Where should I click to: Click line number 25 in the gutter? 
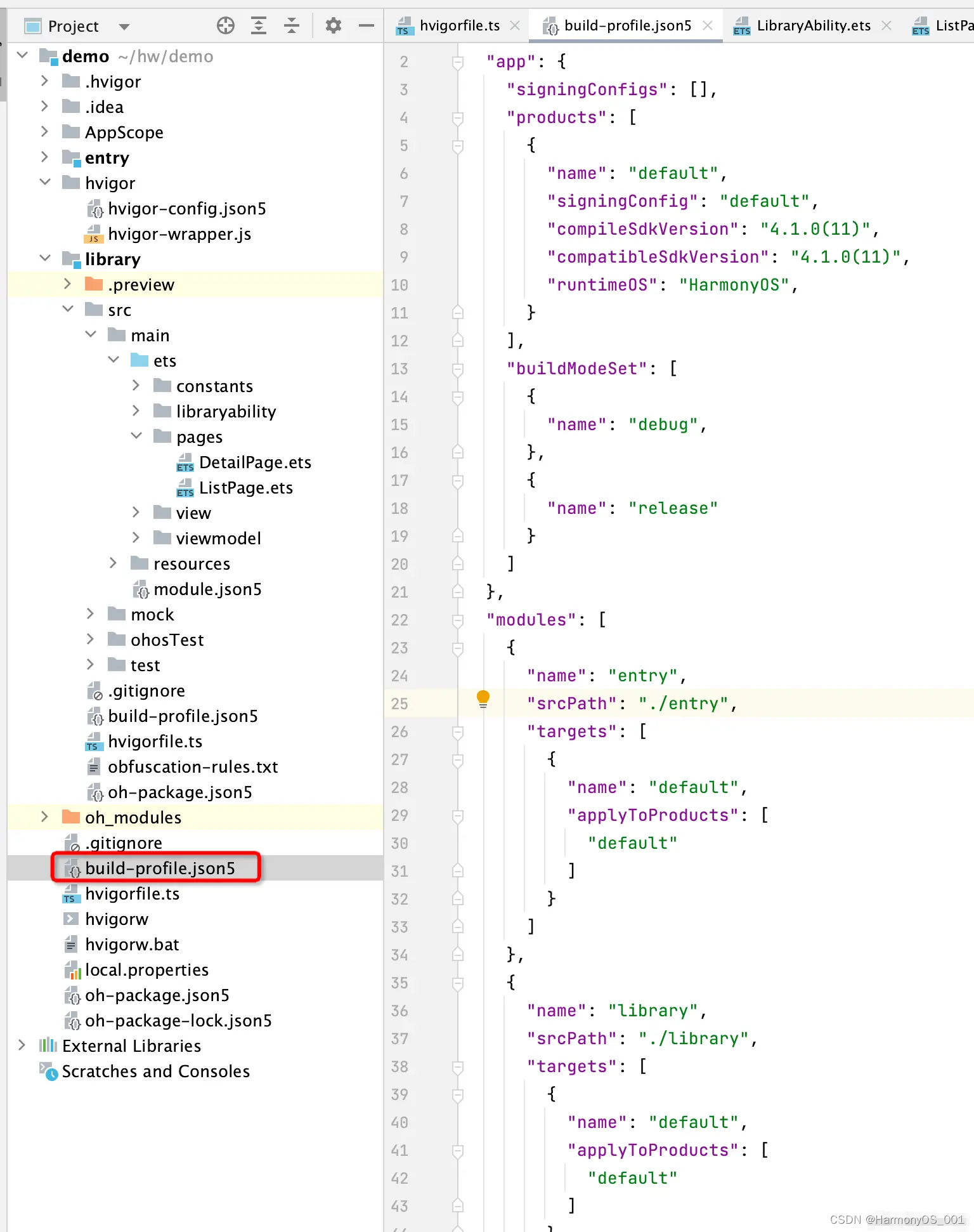point(399,704)
